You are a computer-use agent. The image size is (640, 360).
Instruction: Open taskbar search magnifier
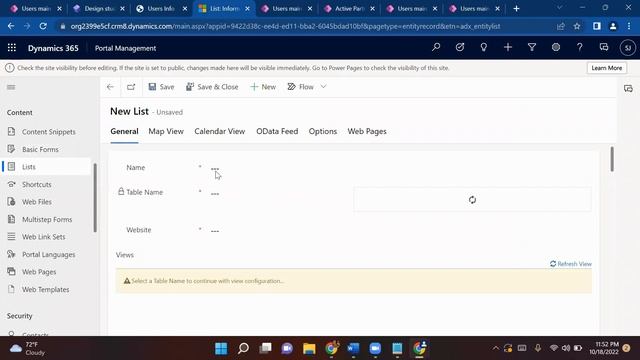tap(243, 348)
